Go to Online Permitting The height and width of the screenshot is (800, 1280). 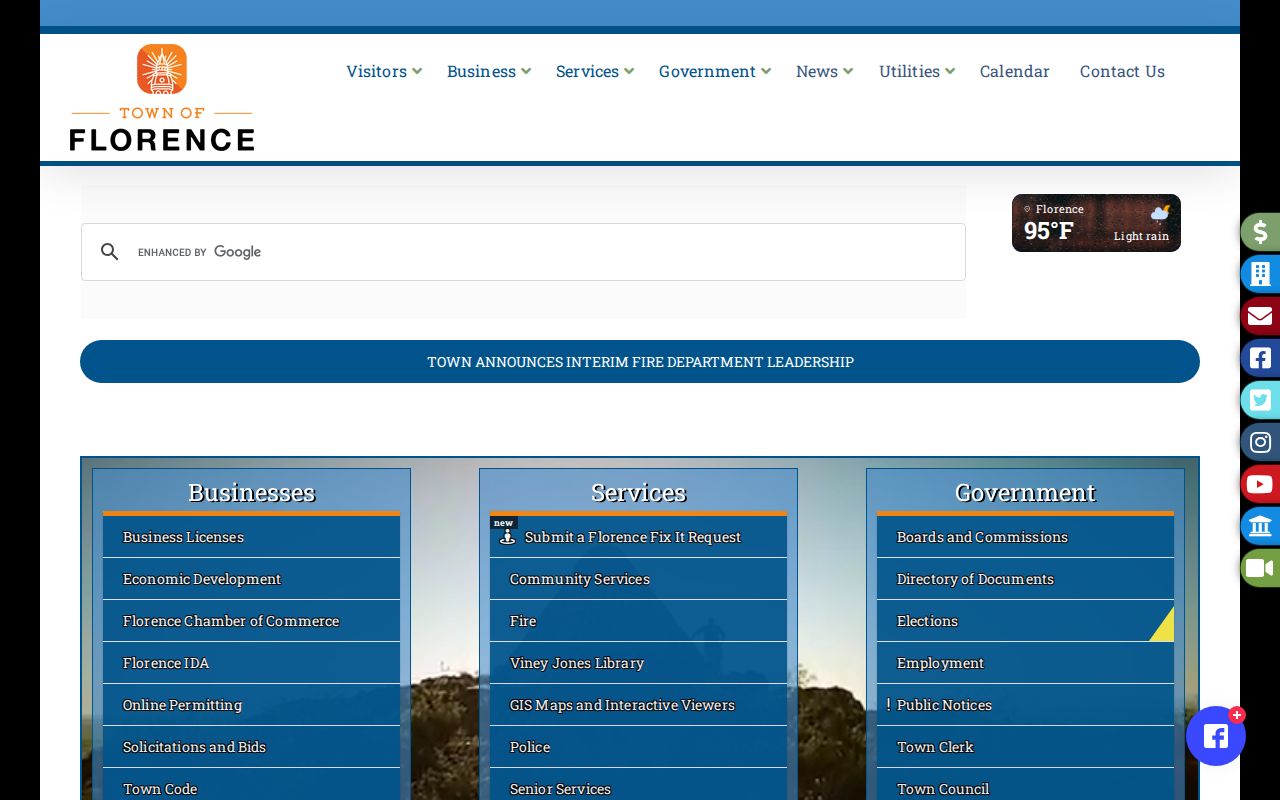tap(251, 705)
